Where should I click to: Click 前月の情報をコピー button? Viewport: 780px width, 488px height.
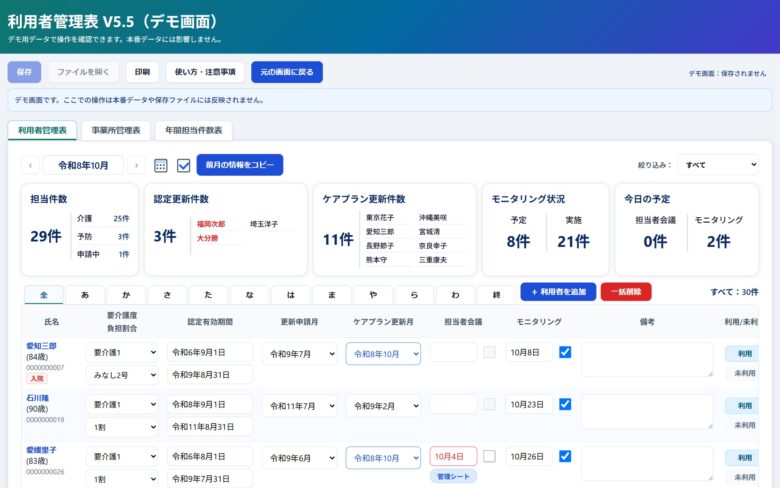(240, 165)
